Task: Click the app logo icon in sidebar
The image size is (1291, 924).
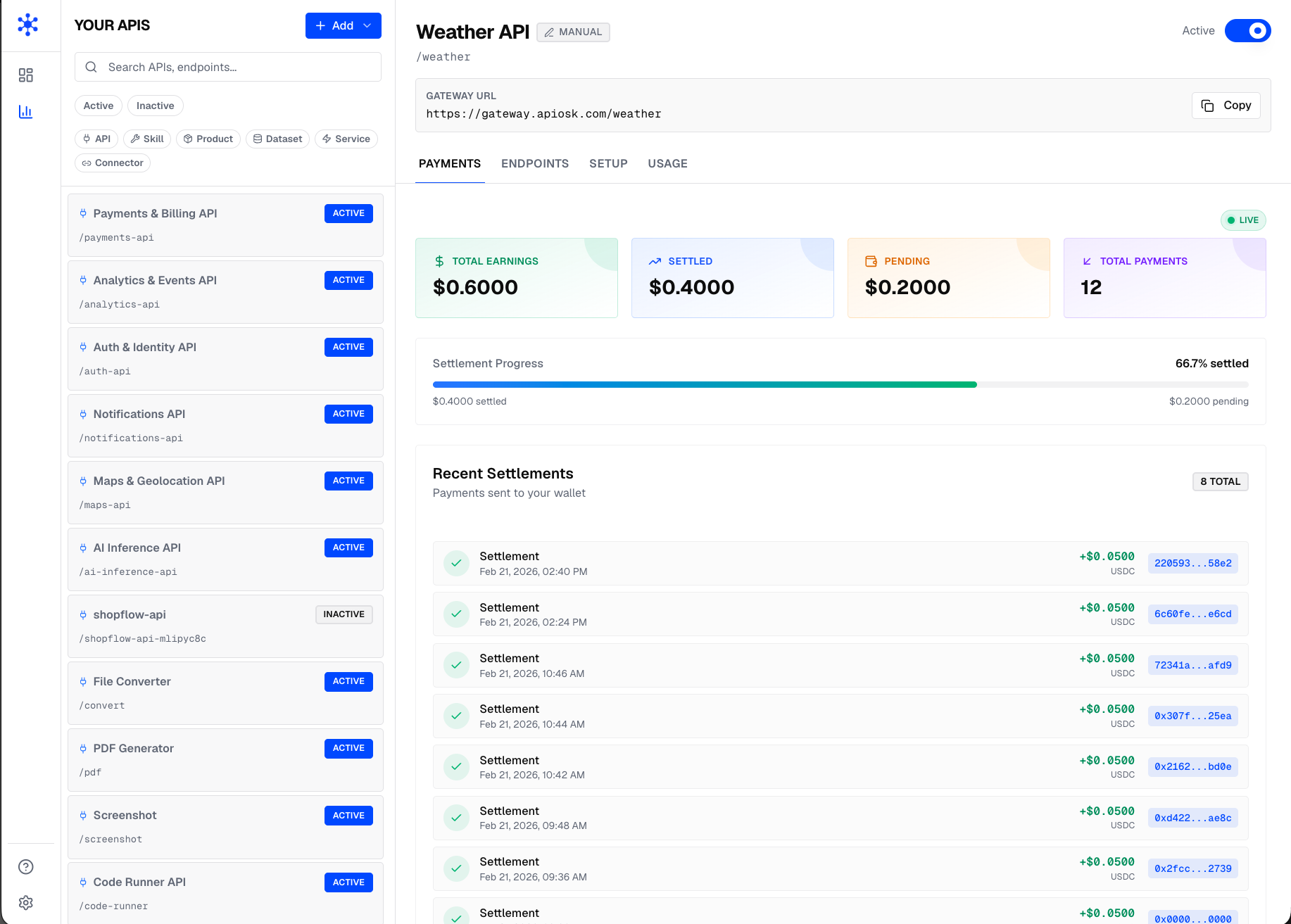Action: 27,25
